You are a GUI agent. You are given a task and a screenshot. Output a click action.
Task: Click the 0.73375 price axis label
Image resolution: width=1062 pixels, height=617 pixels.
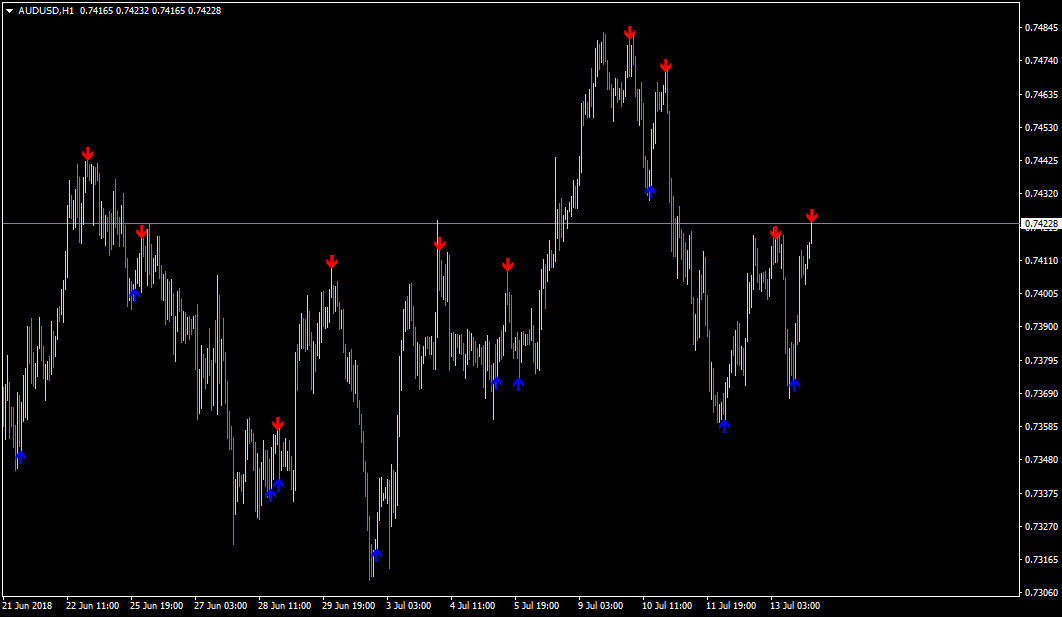(x=1041, y=494)
